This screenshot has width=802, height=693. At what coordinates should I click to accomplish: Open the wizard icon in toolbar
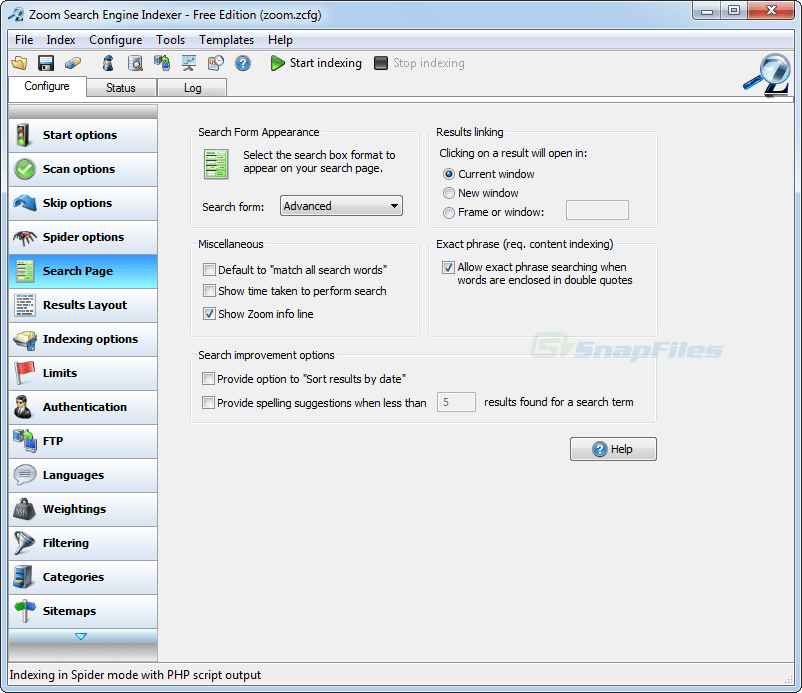tap(108, 63)
